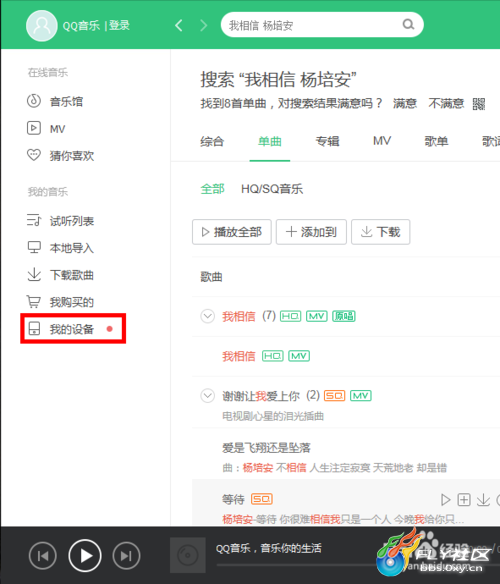The width and height of the screenshot is (500, 584).
Task: Click the 添加到 button
Action: pos(311,232)
